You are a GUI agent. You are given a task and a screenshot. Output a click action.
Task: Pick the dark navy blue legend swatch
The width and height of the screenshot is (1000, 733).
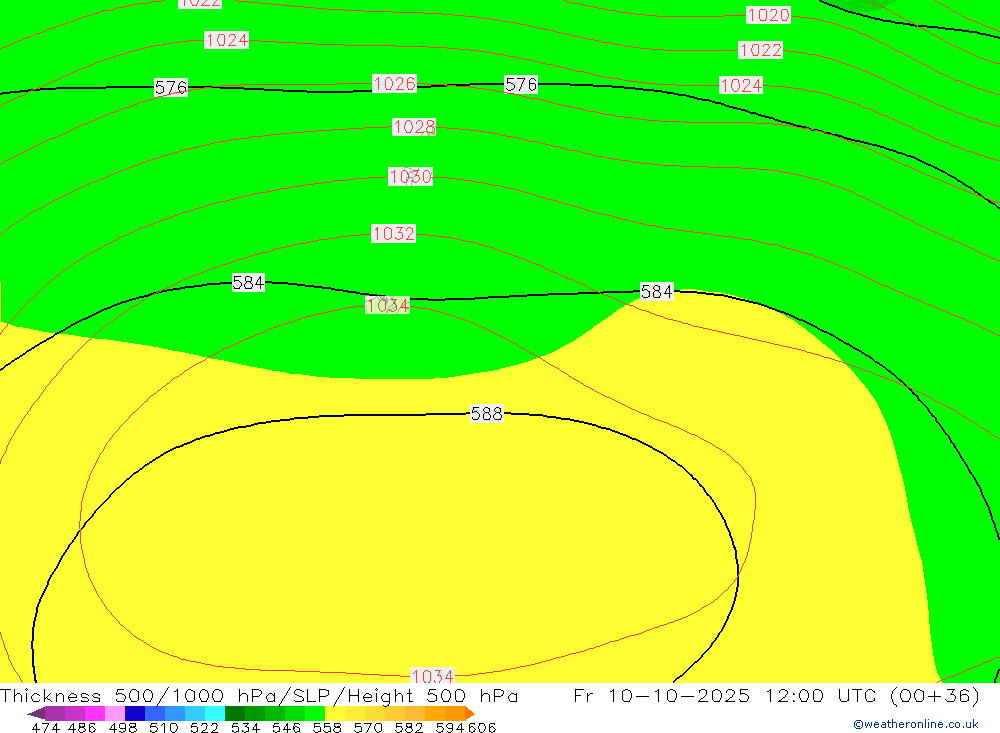[135, 713]
